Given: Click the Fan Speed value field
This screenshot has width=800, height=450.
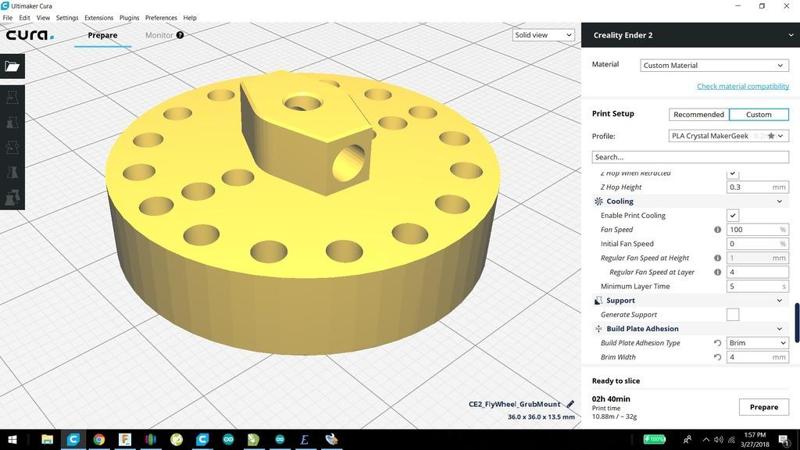Looking at the screenshot, I should tap(758, 230).
